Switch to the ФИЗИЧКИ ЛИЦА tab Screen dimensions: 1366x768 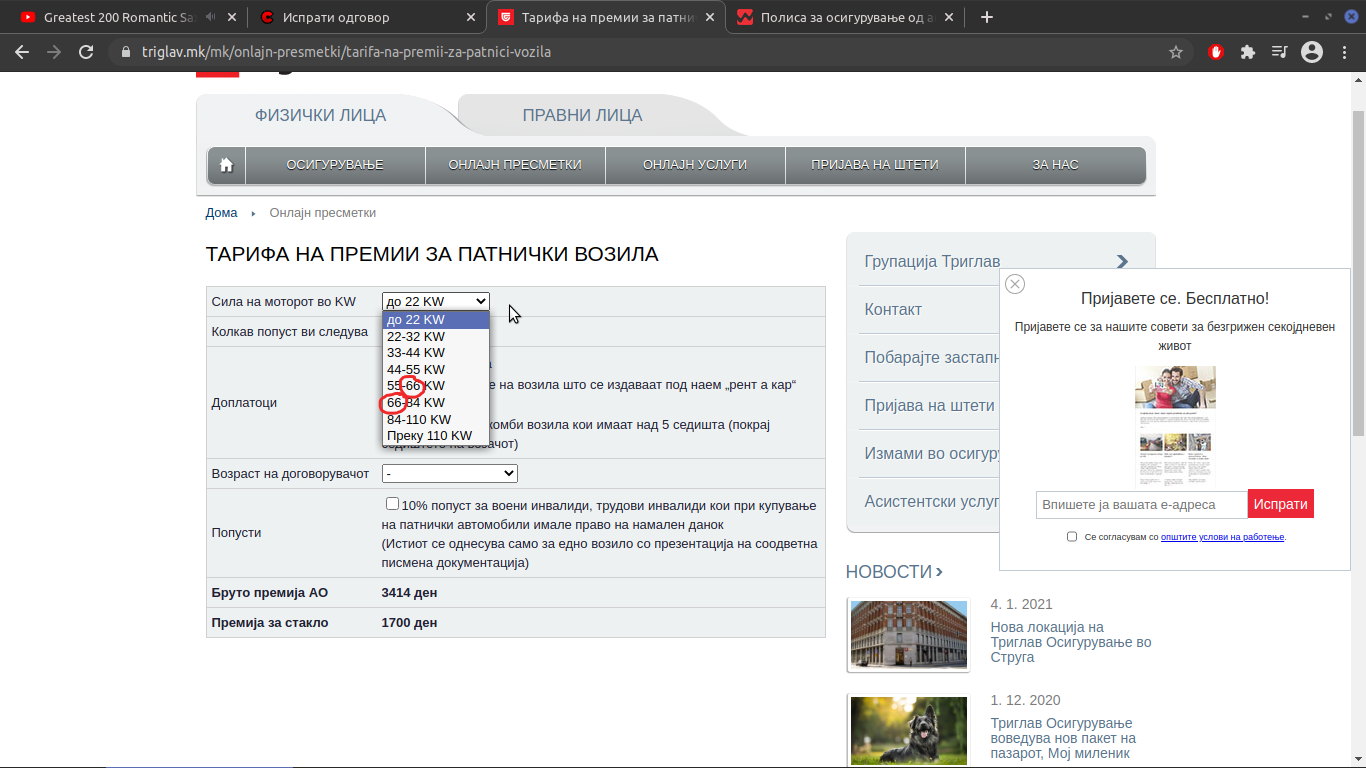(x=320, y=115)
